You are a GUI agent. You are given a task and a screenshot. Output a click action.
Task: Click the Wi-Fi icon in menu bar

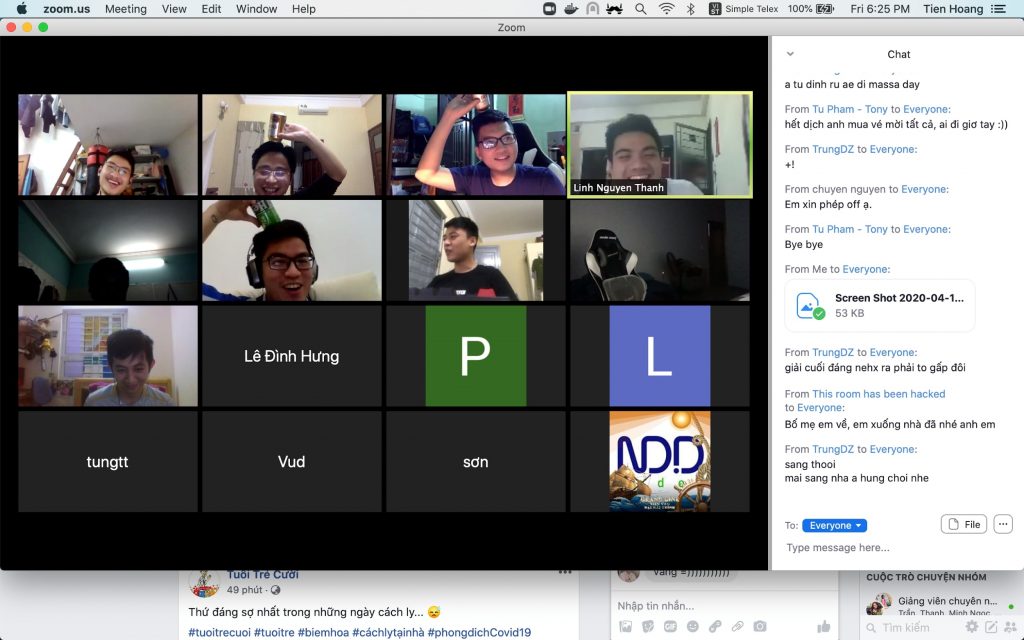(666, 9)
